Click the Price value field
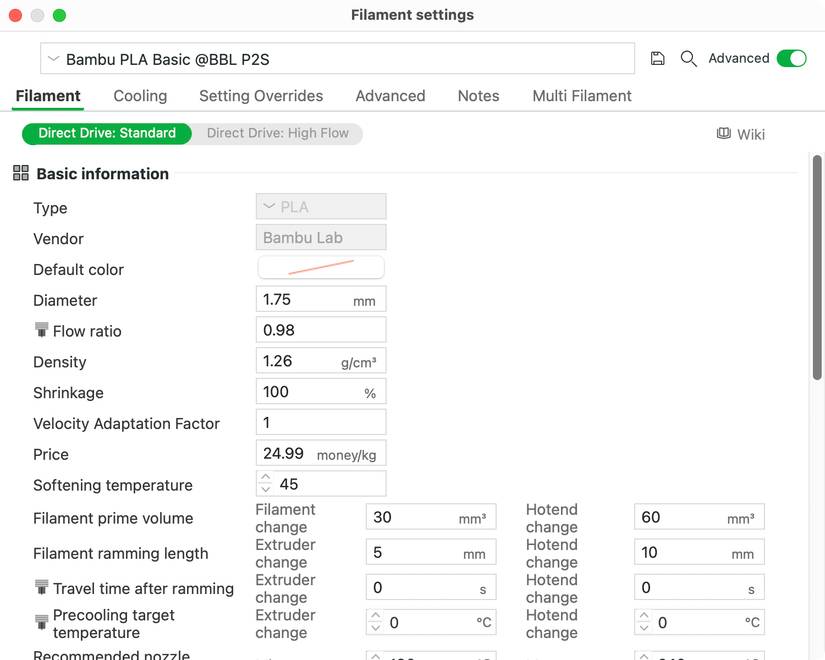825x660 pixels. (x=286, y=454)
